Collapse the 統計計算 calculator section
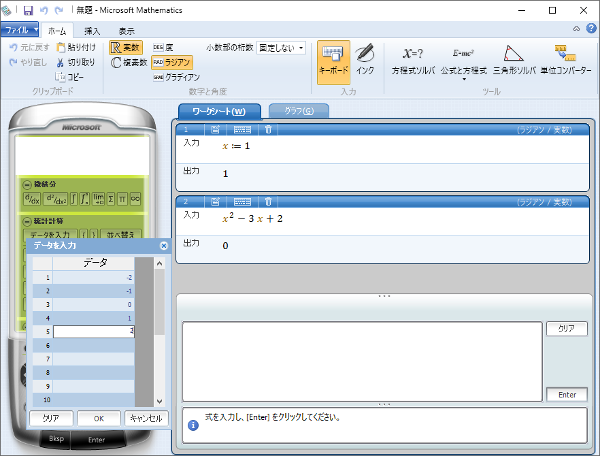Viewport: 600px width, 456px height. tap(27, 221)
